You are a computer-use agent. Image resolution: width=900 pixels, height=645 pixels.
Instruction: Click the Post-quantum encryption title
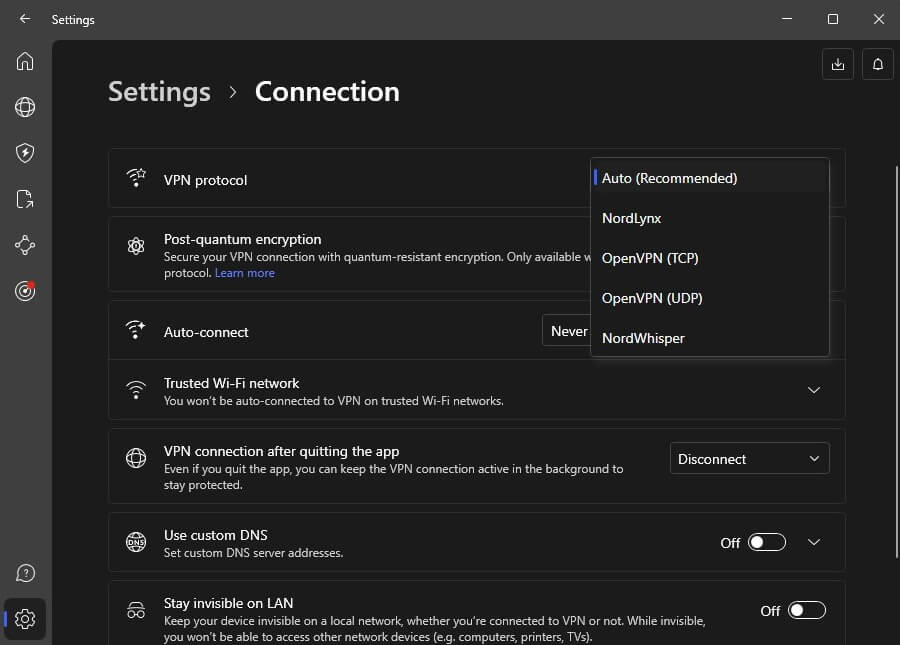pyautogui.click(x=243, y=239)
